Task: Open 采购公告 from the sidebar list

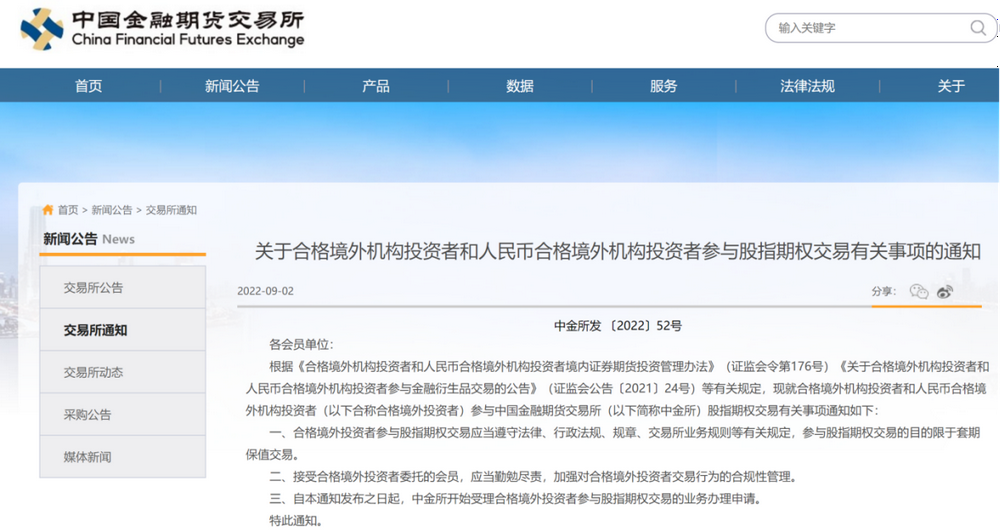Action: [88, 414]
